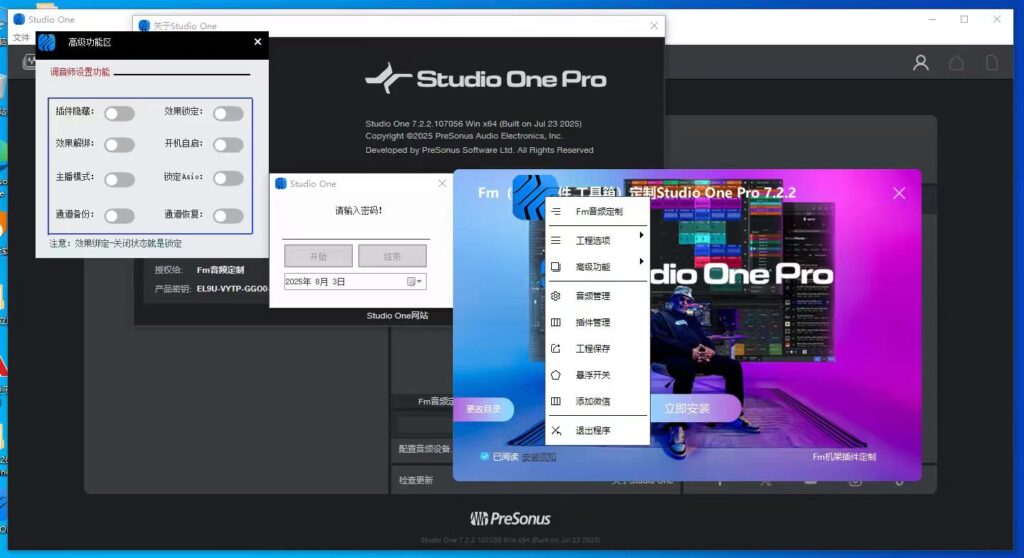This screenshot has height=558, width=1024.
Task: Click the Studio One网站 link
Action: [397, 315]
